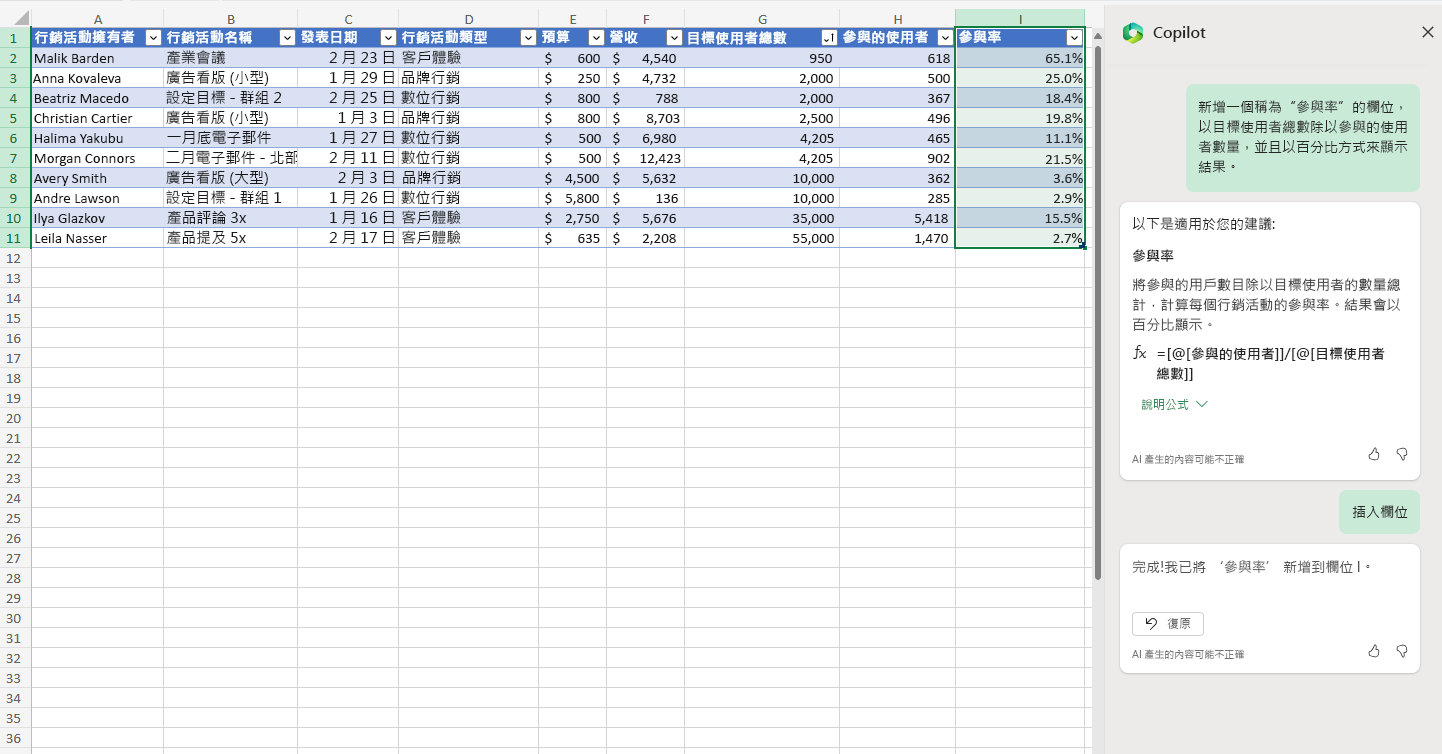Click the vertical scrollbar up arrow

[1096, 35]
